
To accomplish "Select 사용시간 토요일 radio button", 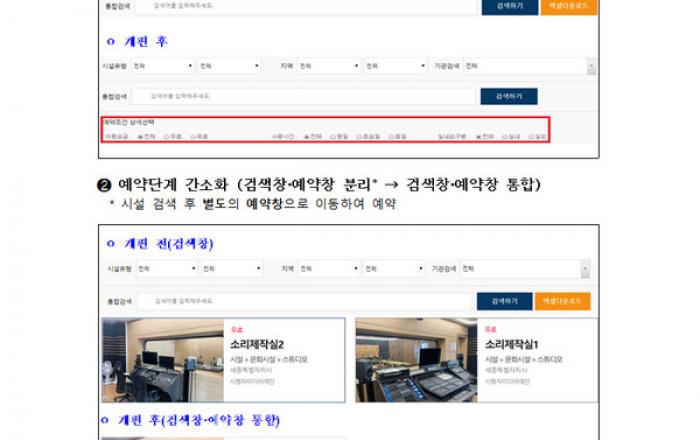I will [x=359, y=137].
